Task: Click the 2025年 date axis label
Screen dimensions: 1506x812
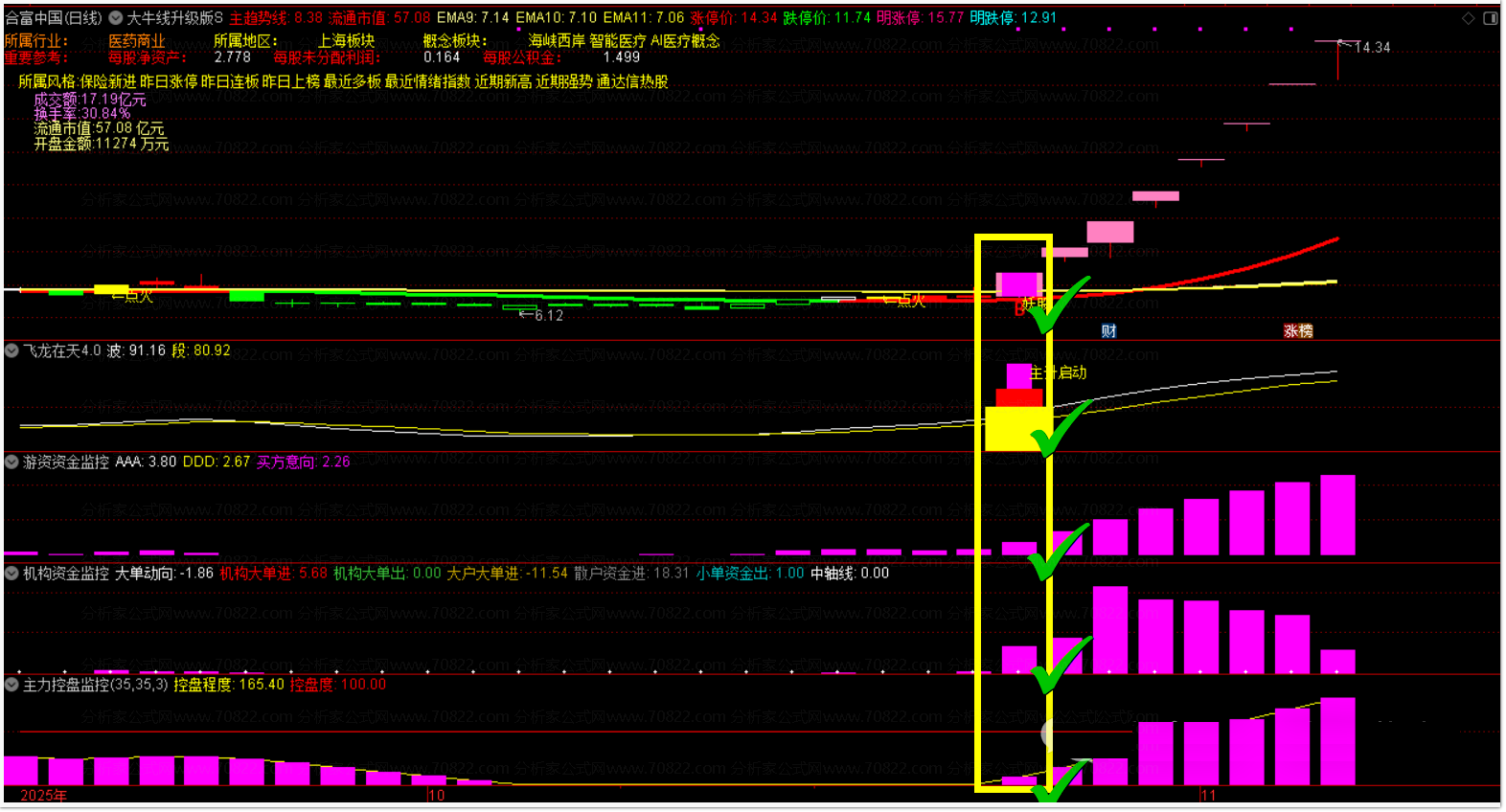Action: coord(43,795)
